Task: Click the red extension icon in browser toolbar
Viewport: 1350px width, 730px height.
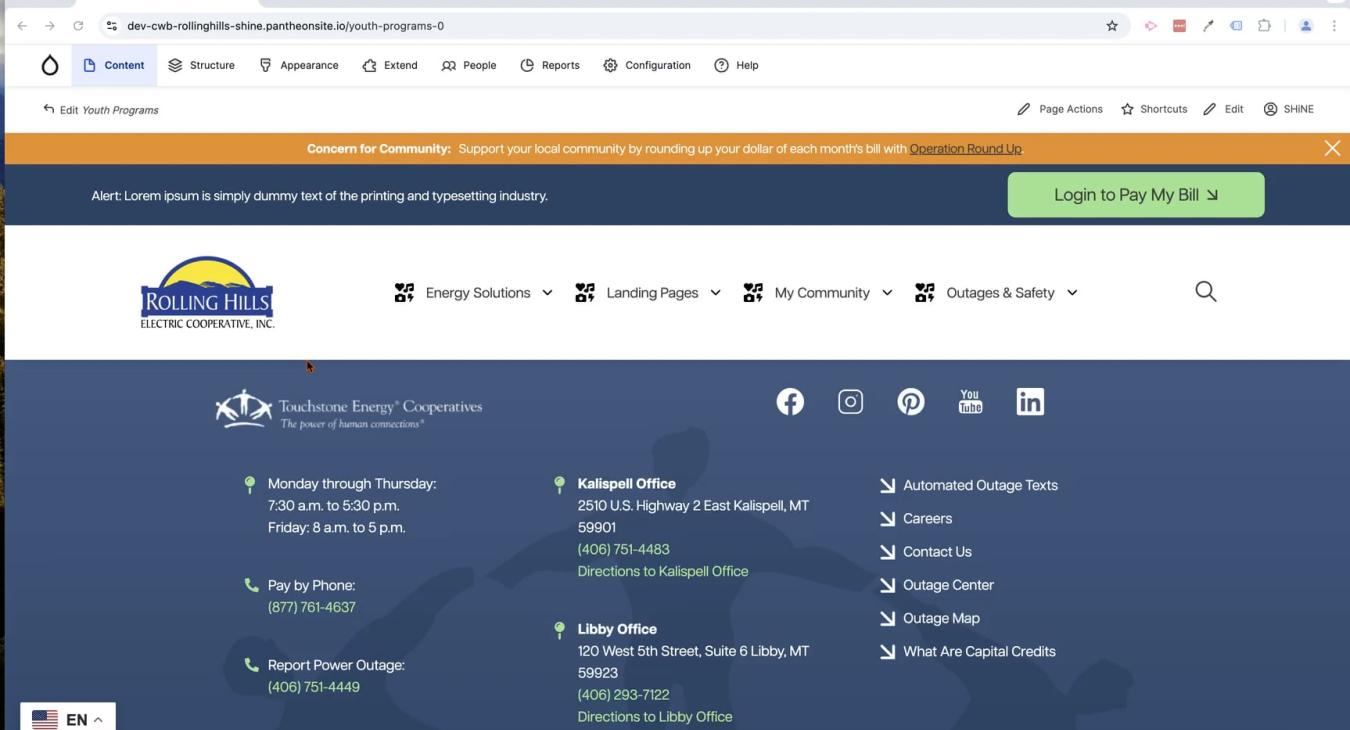Action: click(x=1179, y=26)
